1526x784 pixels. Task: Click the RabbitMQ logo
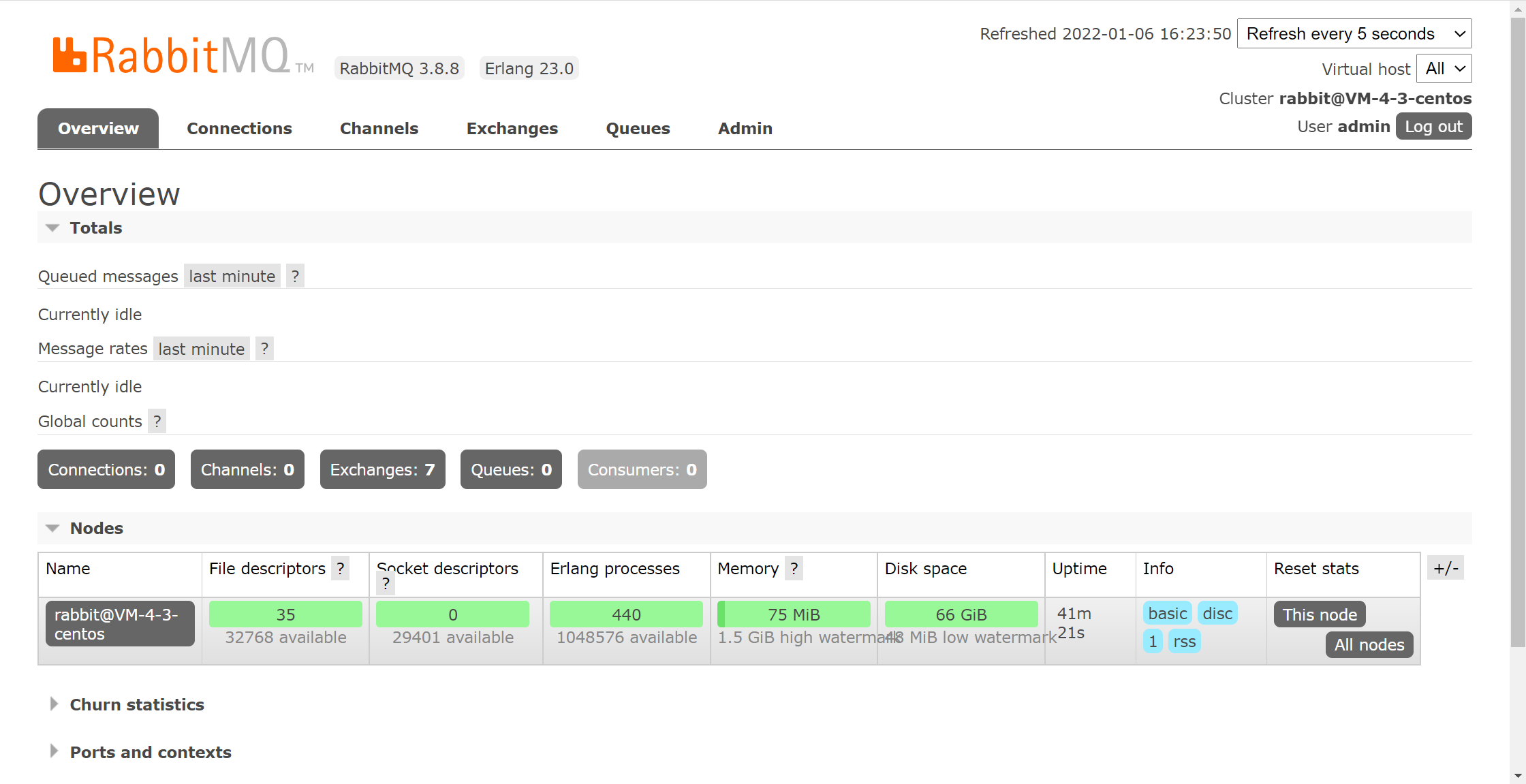[183, 54]
